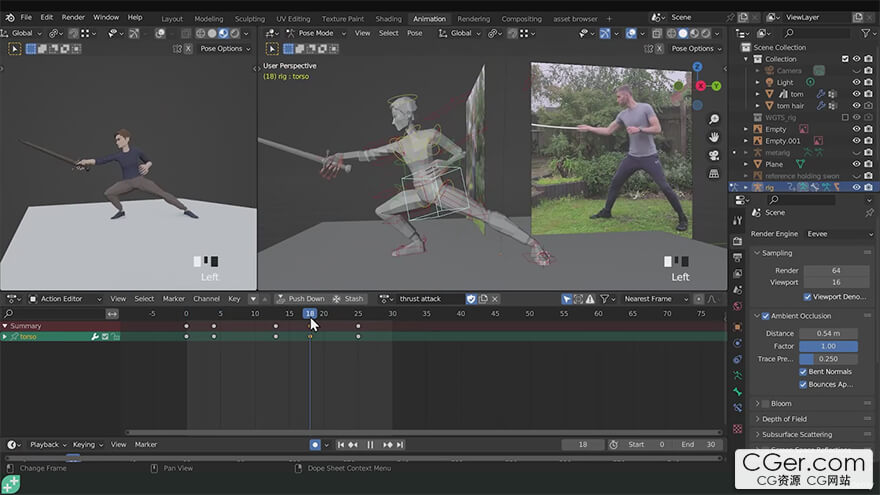
Task: Uncheck the Ambient Occlusion checkbox
Action: pyautogui.click(x=767, y=316)
